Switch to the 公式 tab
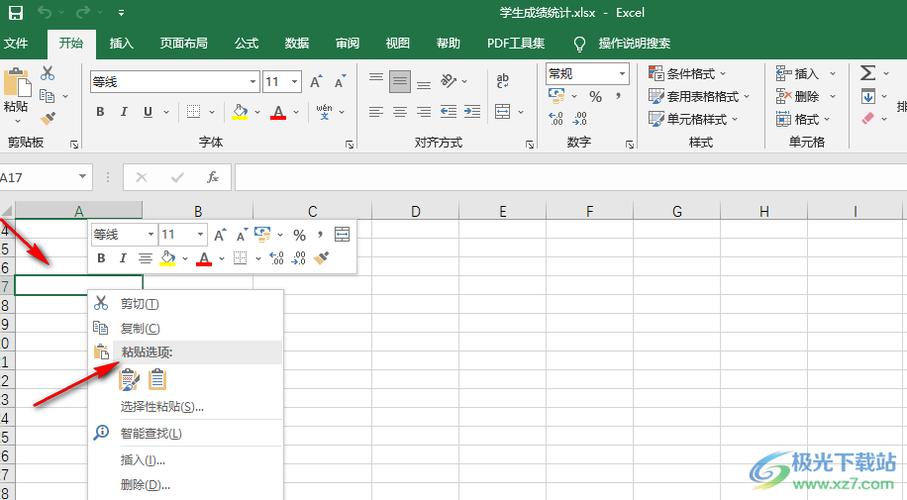Viewport: 907px width, 500px height. click(246, 43)
